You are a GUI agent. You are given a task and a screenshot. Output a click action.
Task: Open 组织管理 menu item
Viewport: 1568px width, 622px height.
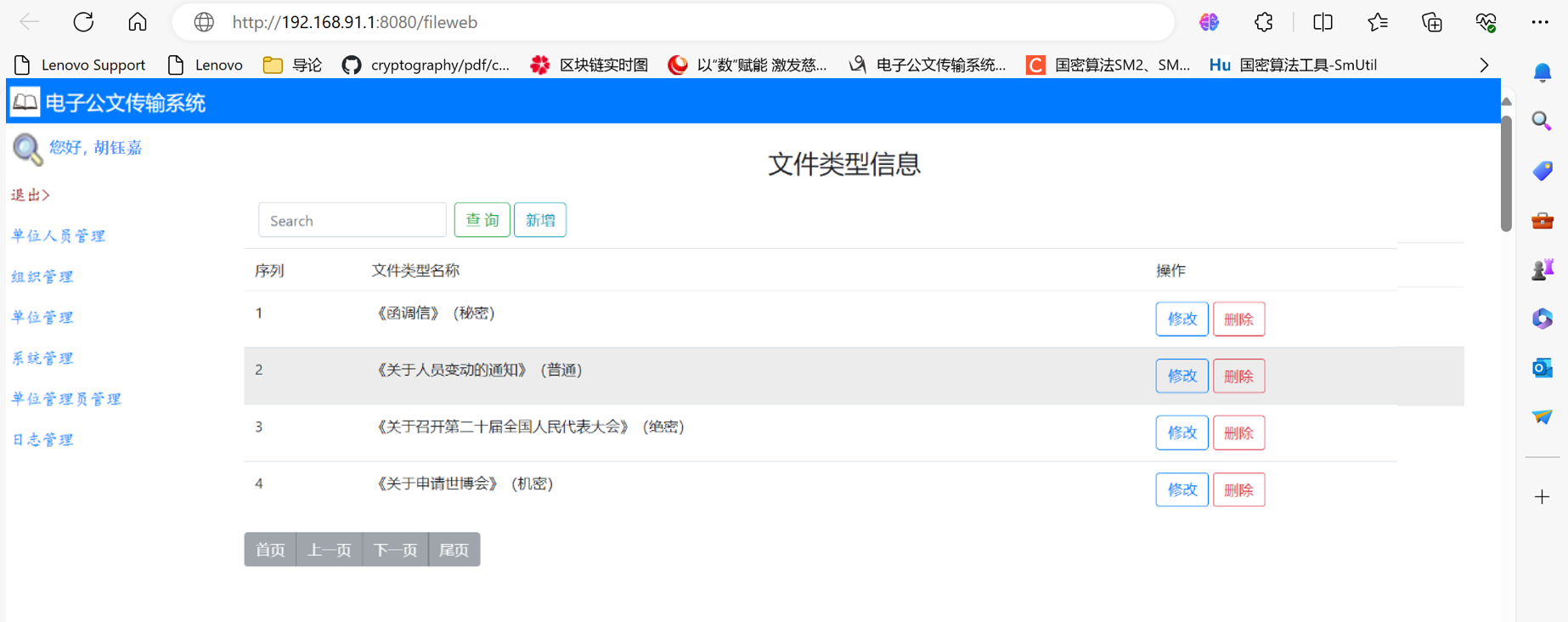tap(42, 276)
